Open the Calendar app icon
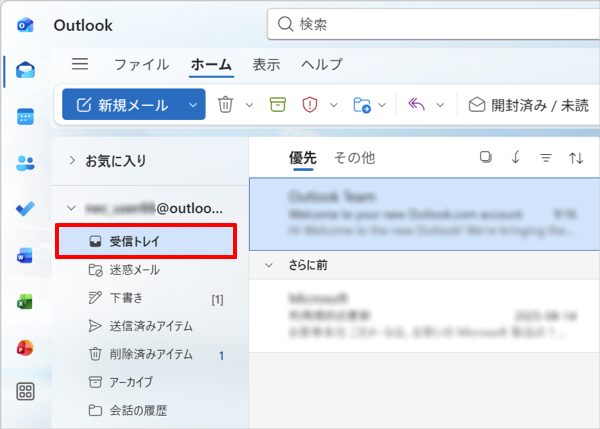Viewport: 600px width, 429px height. (25, 116)
